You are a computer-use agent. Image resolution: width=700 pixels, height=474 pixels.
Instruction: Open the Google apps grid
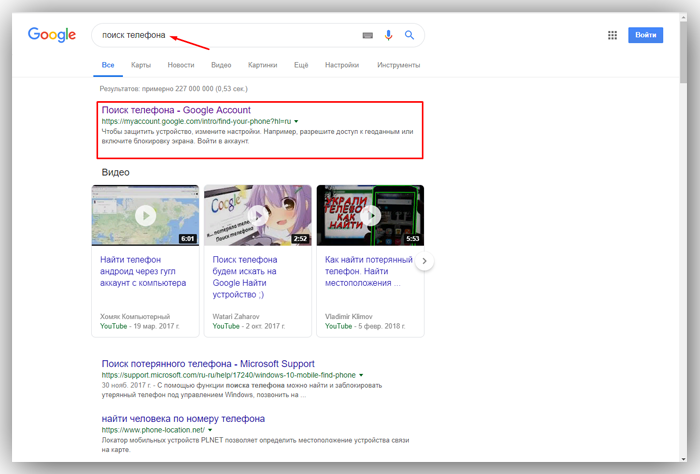coord(612,35)
